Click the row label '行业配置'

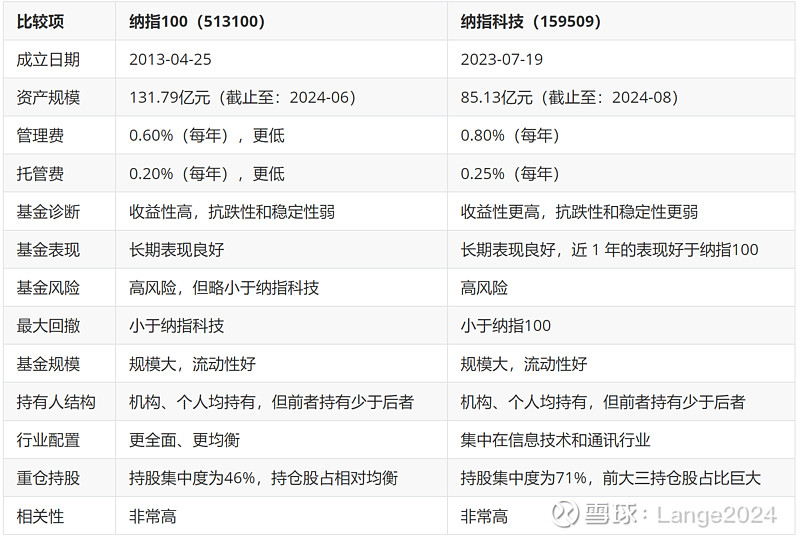click(48, 440)
